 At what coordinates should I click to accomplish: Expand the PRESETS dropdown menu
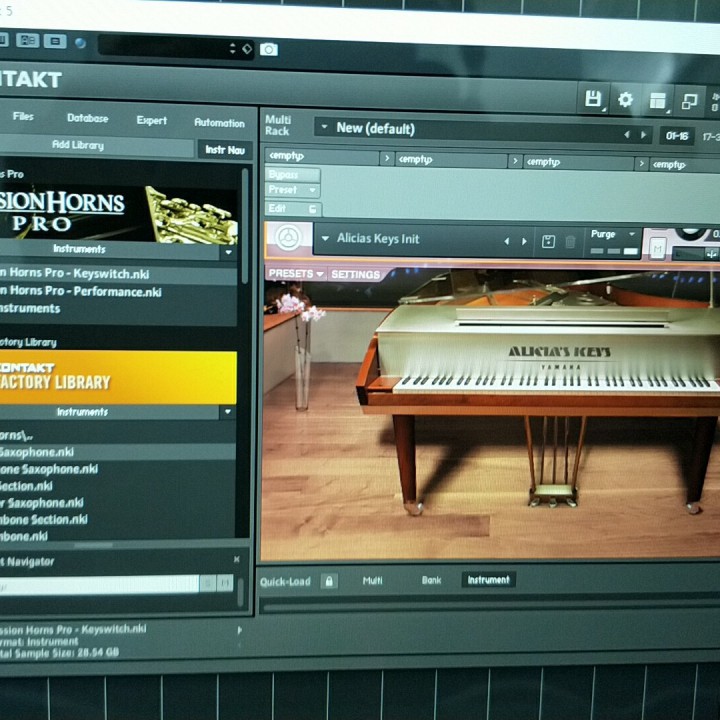tap(295, 273)
